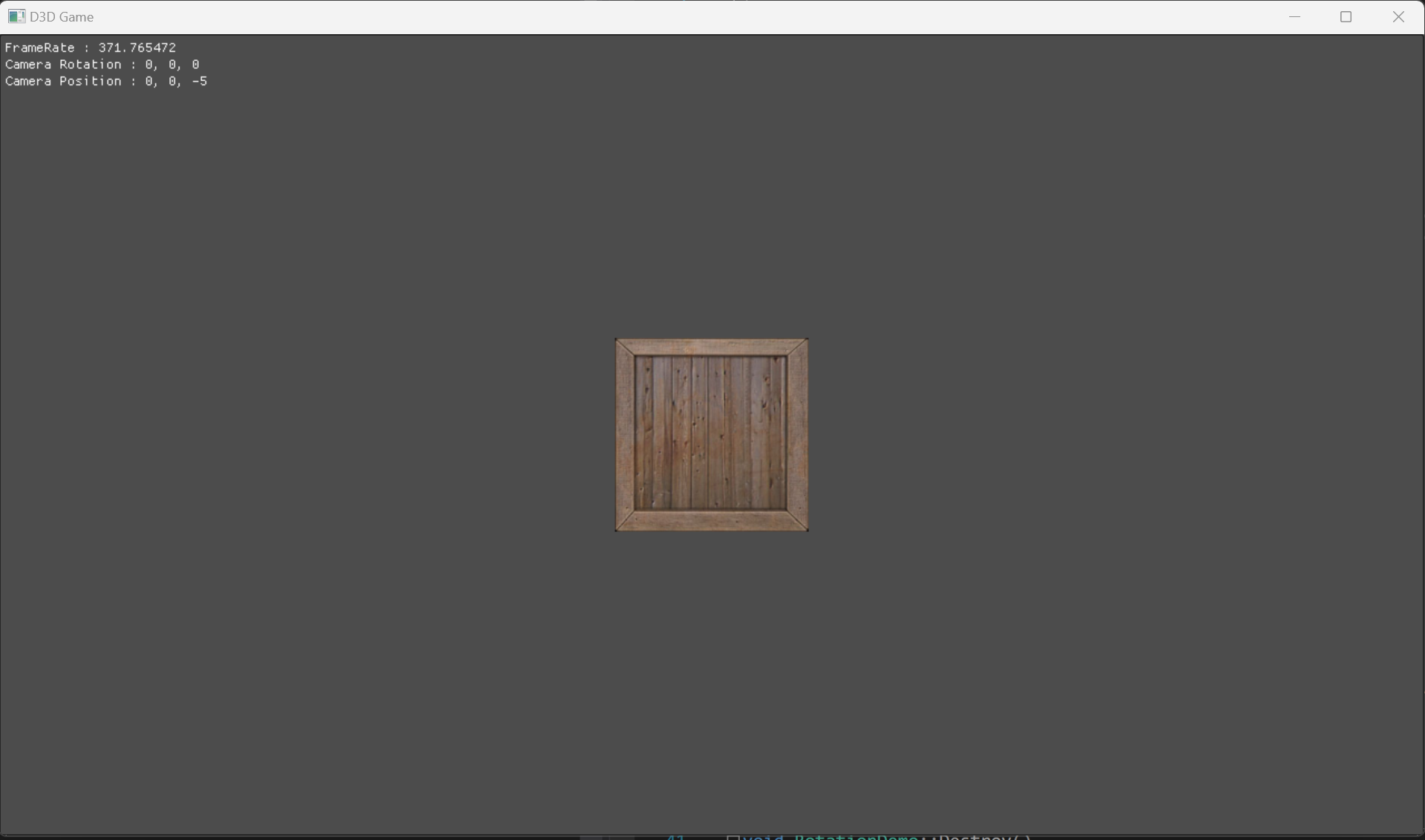Click the D3D Game app icon
The image size is (1425, 840).
(16, 16)
